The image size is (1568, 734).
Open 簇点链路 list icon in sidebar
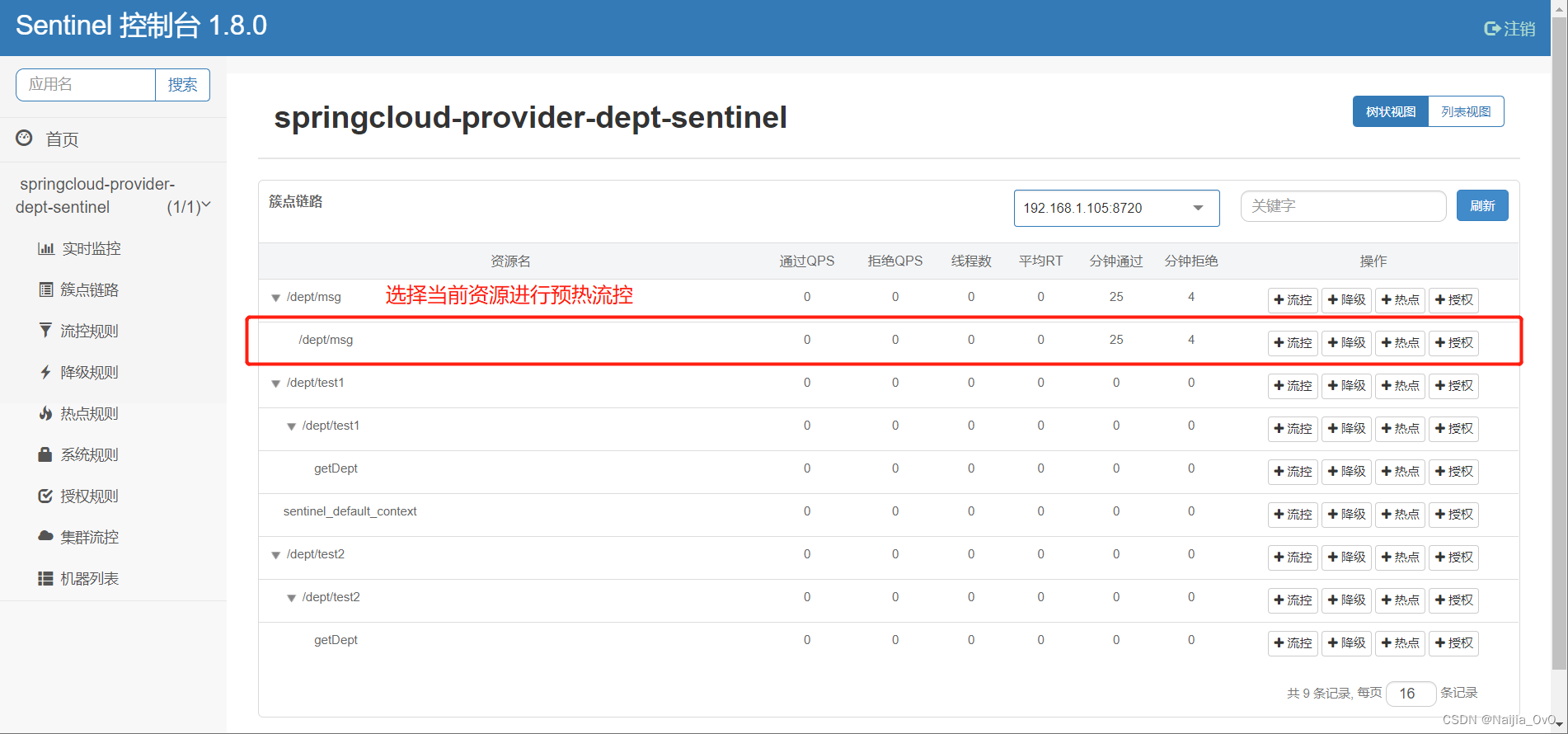point(46,289)
